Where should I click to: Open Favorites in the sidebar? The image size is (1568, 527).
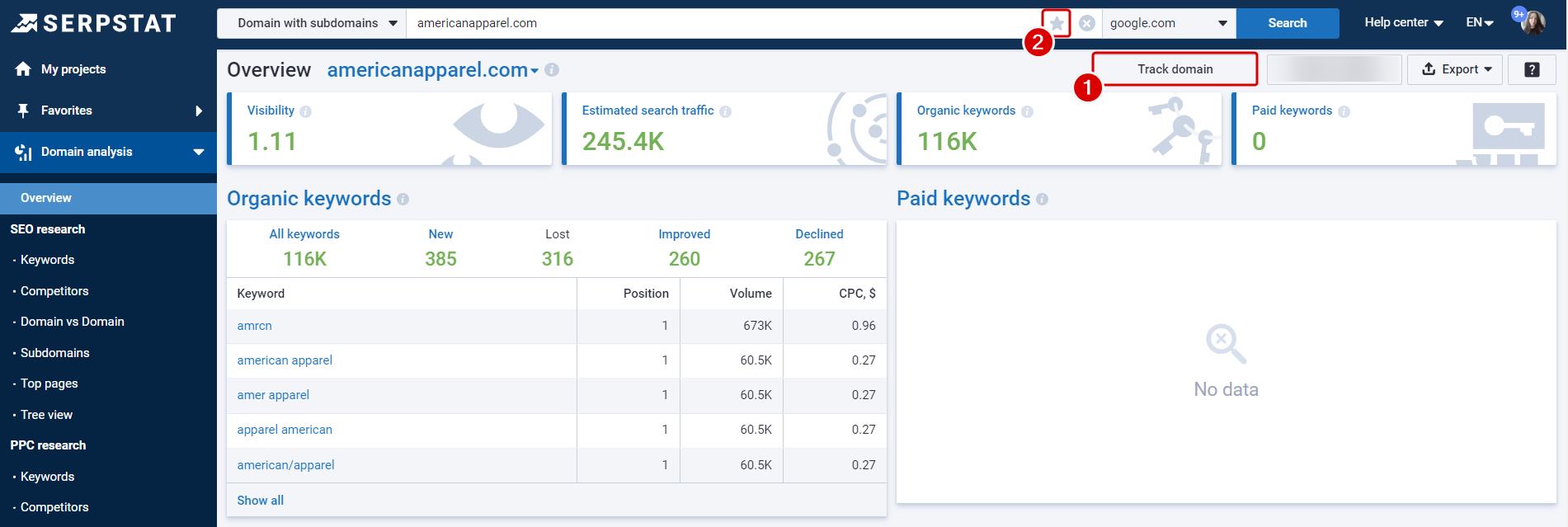pos(66,111)
